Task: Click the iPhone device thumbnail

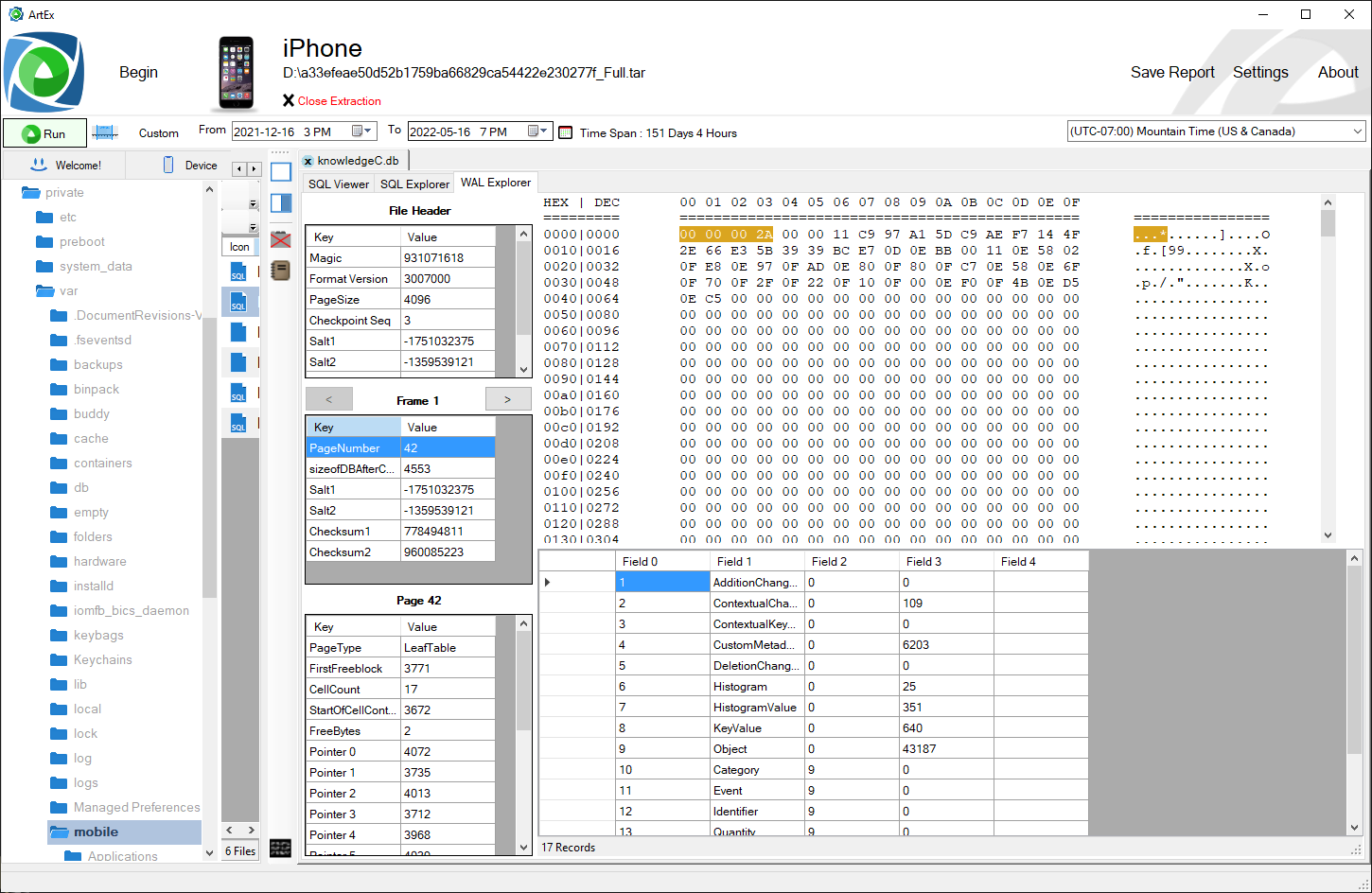Action: click(x=237, y=74)
